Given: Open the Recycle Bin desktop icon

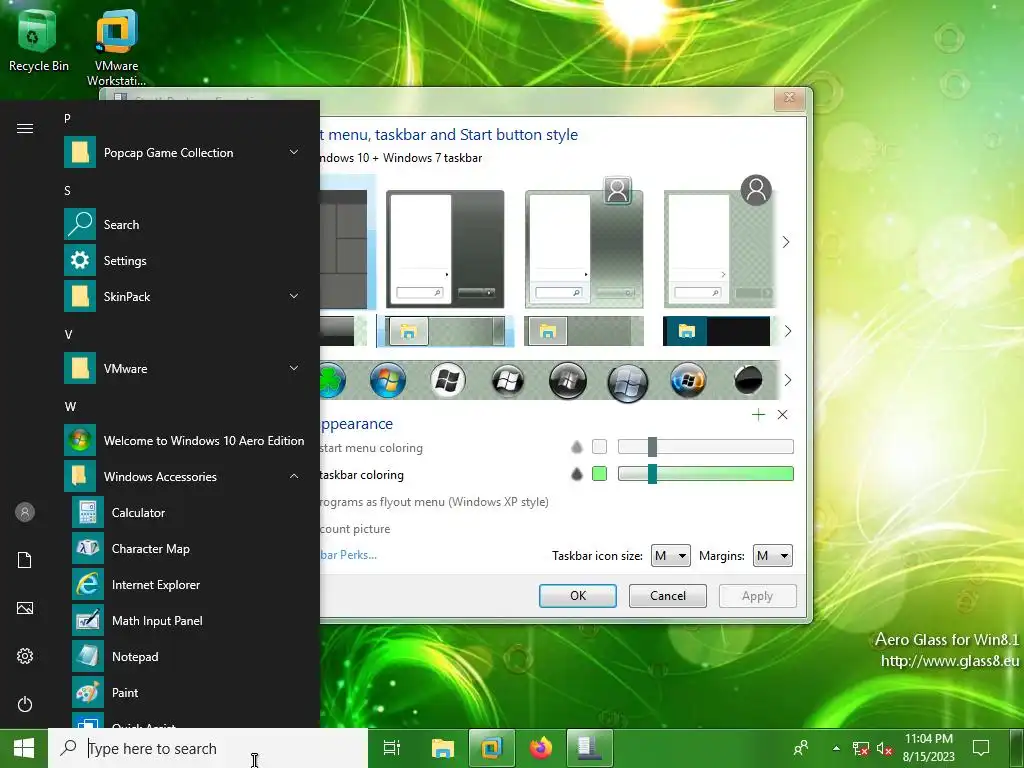Looking at the screenshot, I should tap(38, 40).
